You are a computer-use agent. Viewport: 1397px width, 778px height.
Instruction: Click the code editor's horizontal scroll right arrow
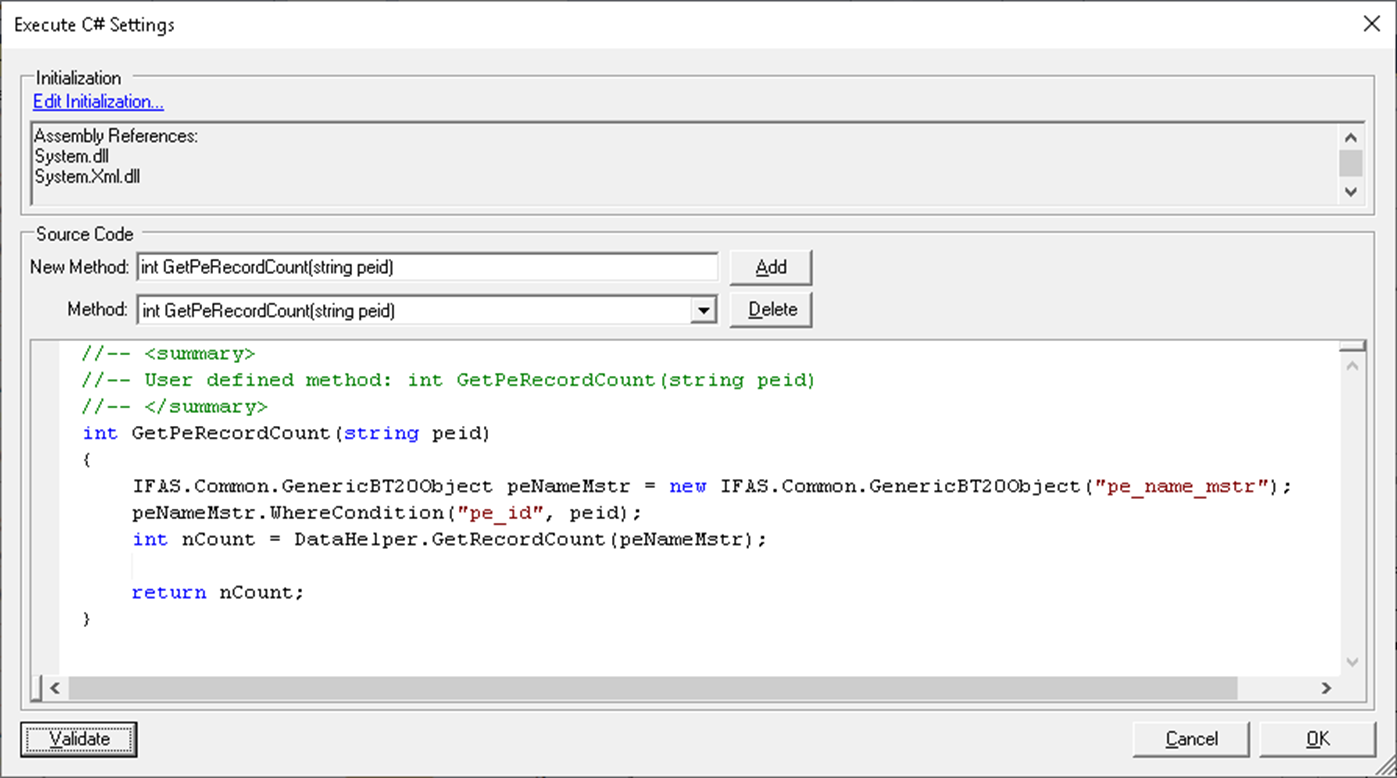[1326, 688]
